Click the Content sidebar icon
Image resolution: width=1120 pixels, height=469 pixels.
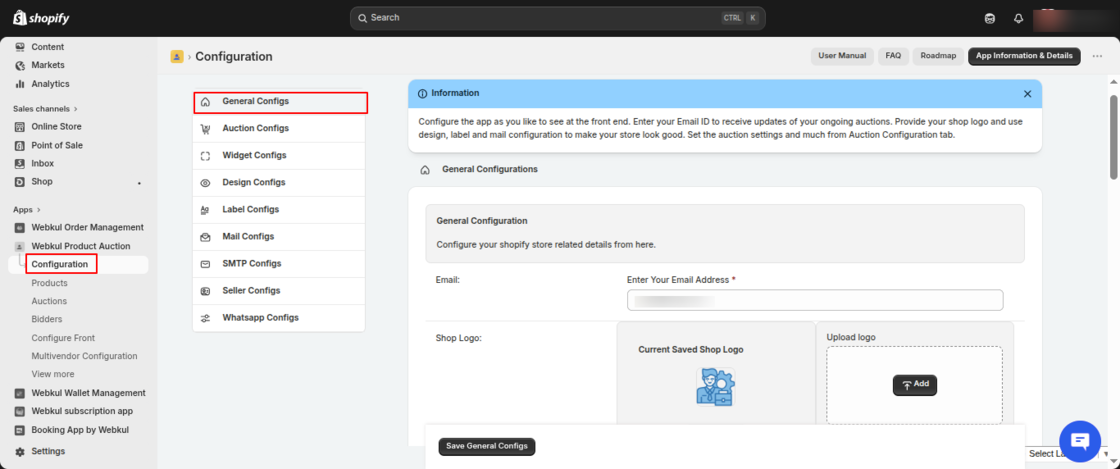pos(20,47)
